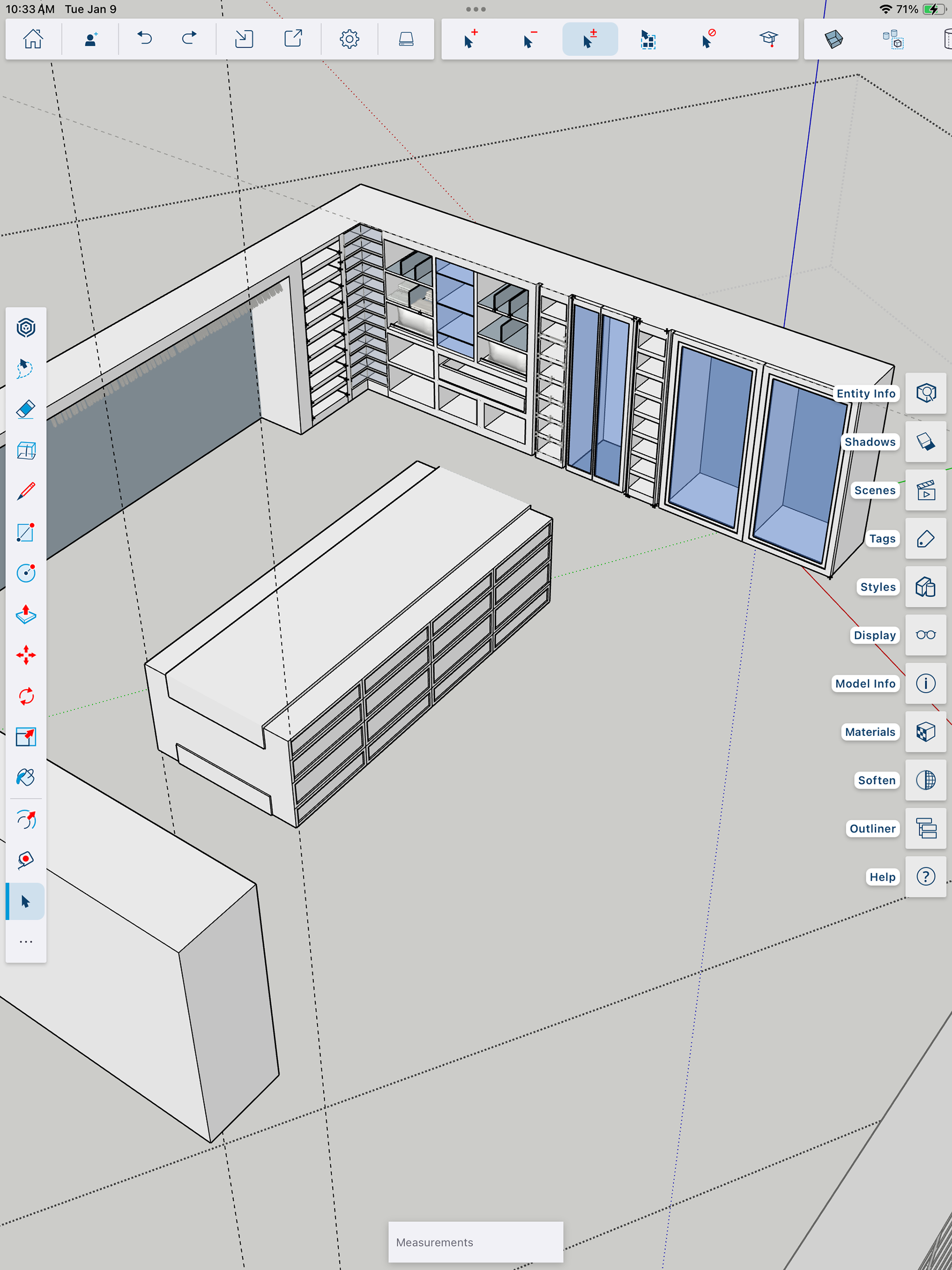
Task: Click the Undo button
Action: (x=145, y=39)
